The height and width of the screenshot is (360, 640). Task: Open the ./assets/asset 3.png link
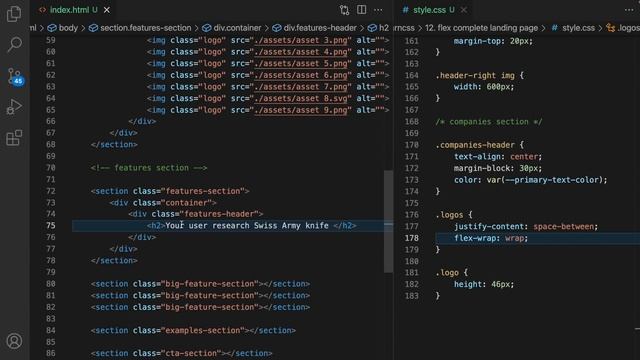301,40
